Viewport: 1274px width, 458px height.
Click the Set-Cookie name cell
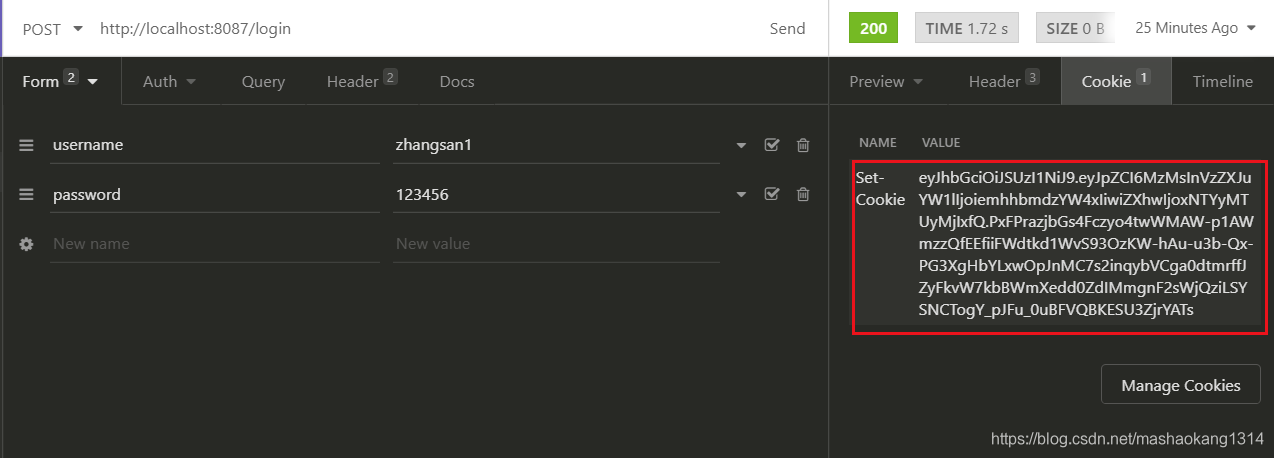(x=880, y=188)
